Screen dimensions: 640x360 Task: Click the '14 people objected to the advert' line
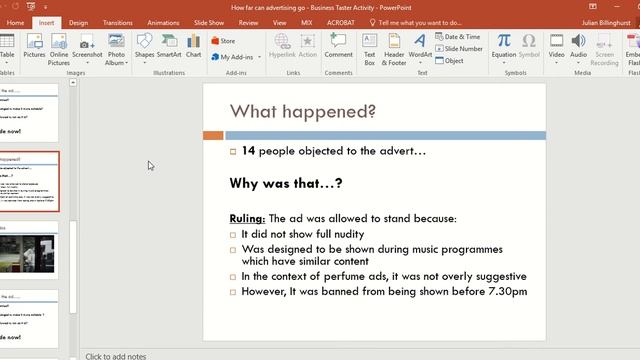point(333,151)
